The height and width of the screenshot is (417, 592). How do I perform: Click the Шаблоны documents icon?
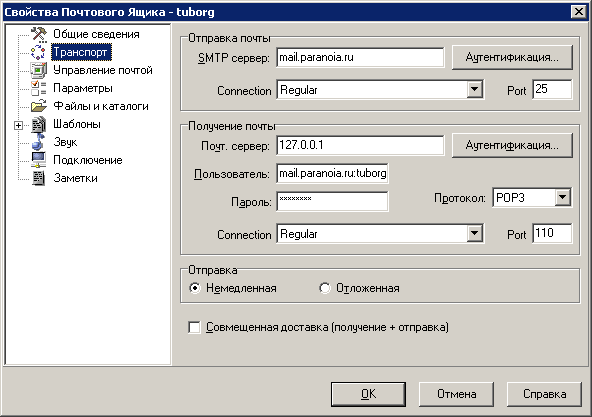[39, 125]
